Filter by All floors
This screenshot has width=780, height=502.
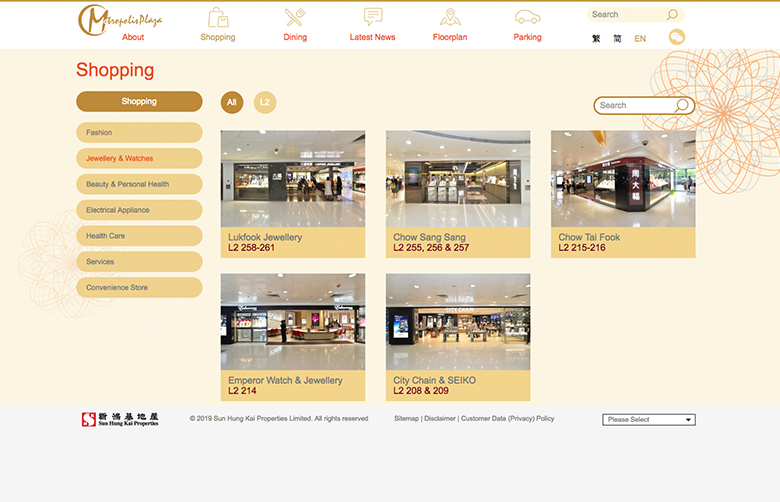232,102
